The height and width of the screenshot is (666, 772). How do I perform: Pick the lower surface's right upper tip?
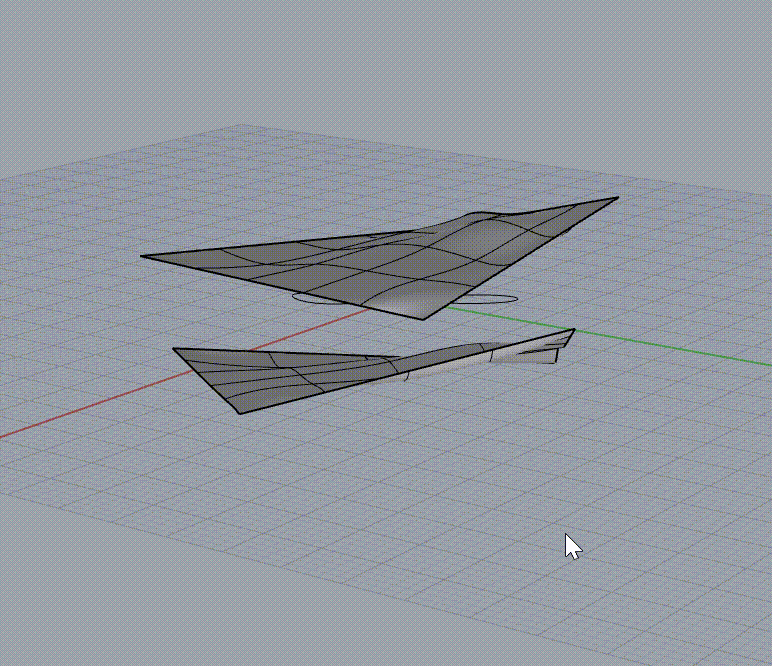(x=574, y=330)
